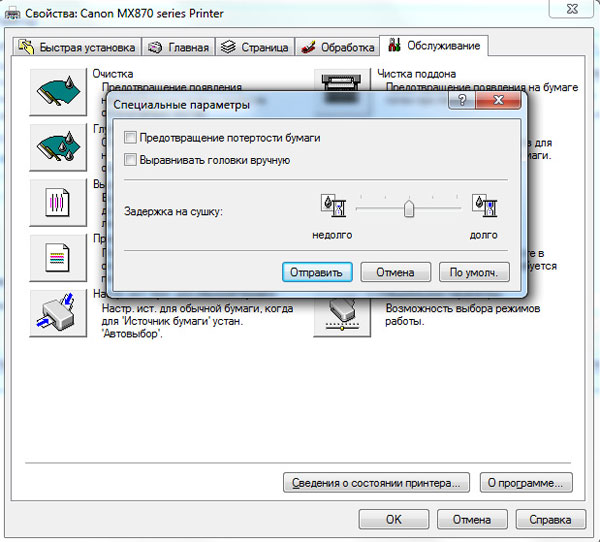Confirm properties with OK button
This screenshot has width=600, height=542.
(394, 519)
